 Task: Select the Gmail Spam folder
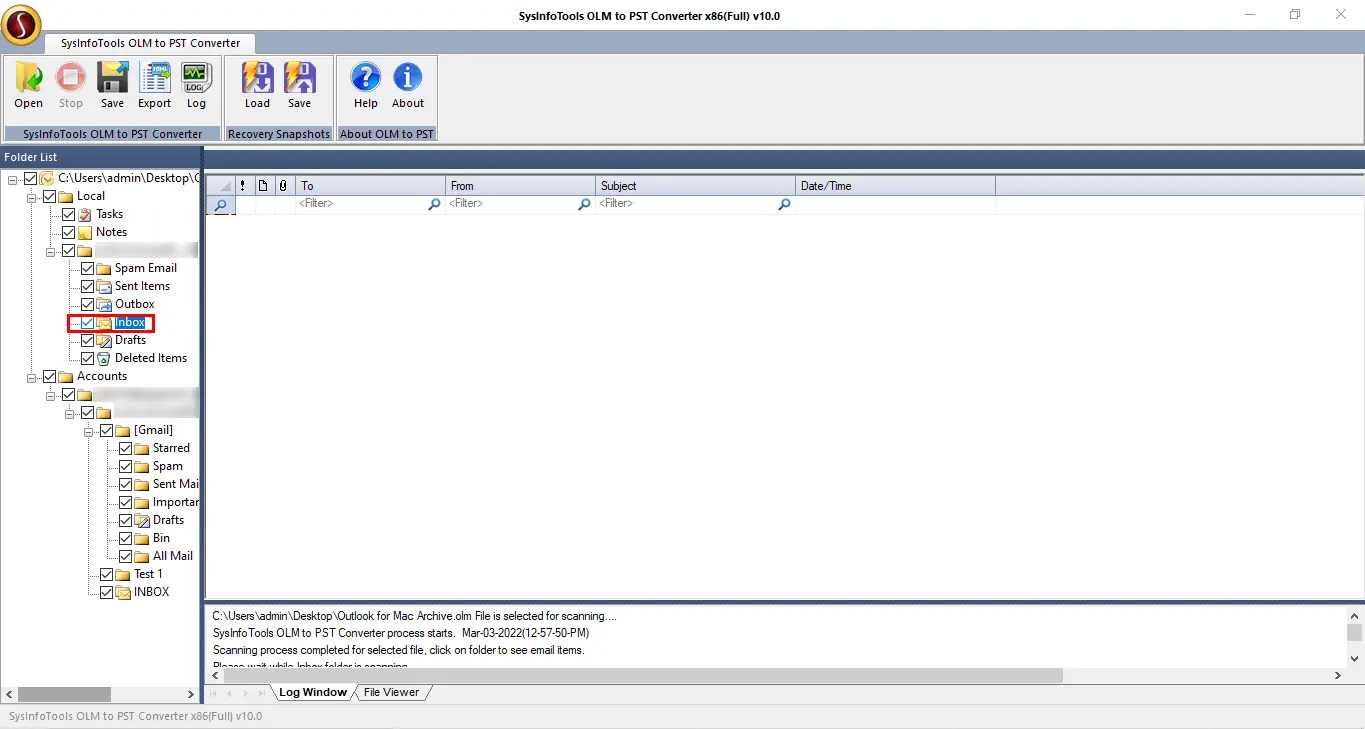tap(168, 466)
